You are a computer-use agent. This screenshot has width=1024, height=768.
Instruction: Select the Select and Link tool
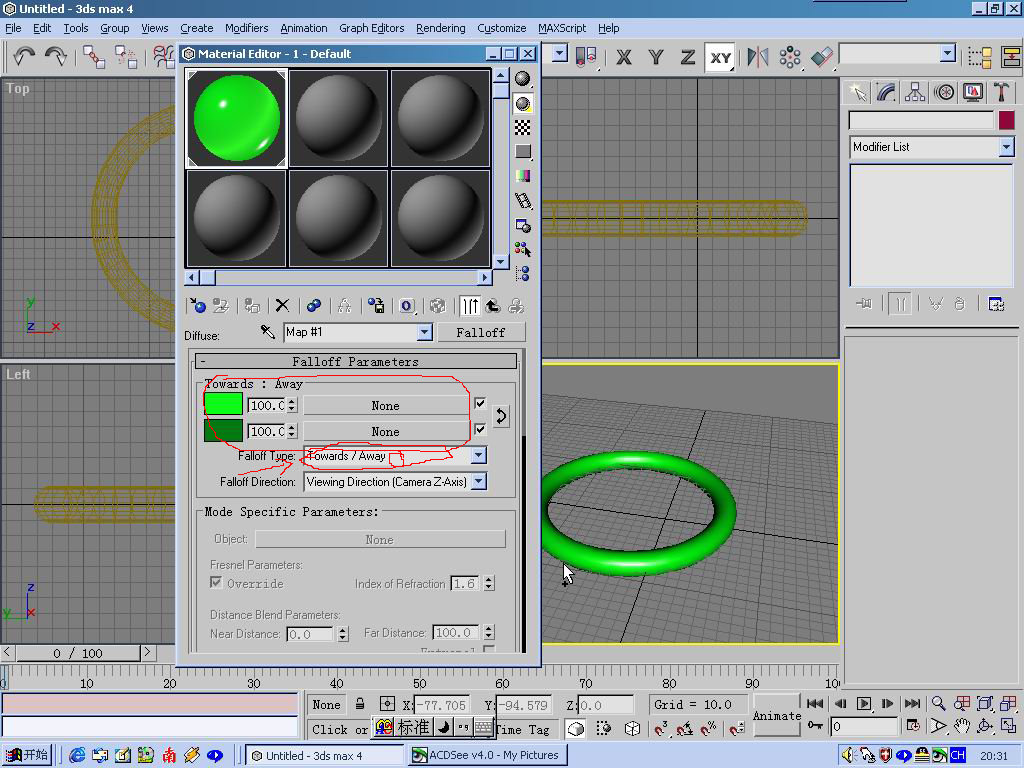(93, 57)
